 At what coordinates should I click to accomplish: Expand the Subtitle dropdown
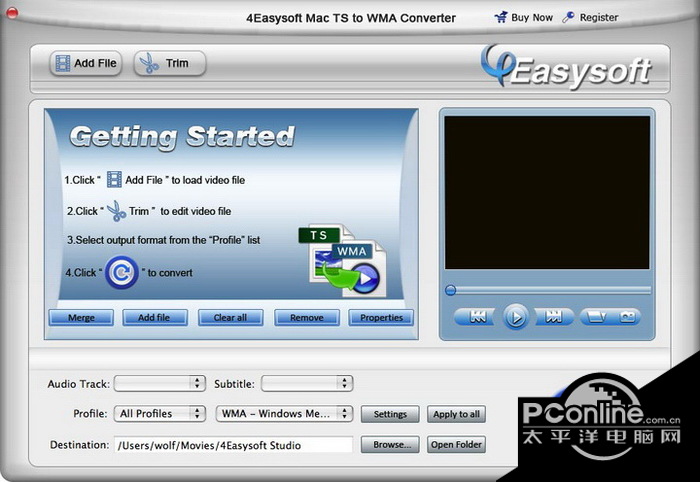[x=307, y=383]
